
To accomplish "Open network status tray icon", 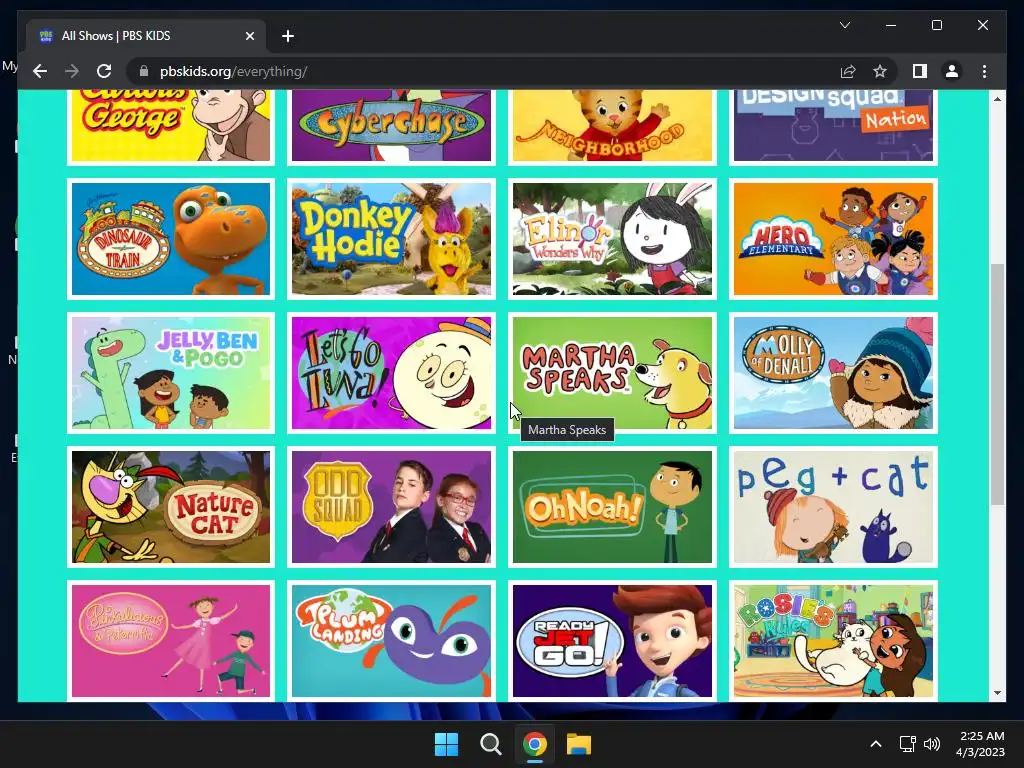I will point(907,744).
